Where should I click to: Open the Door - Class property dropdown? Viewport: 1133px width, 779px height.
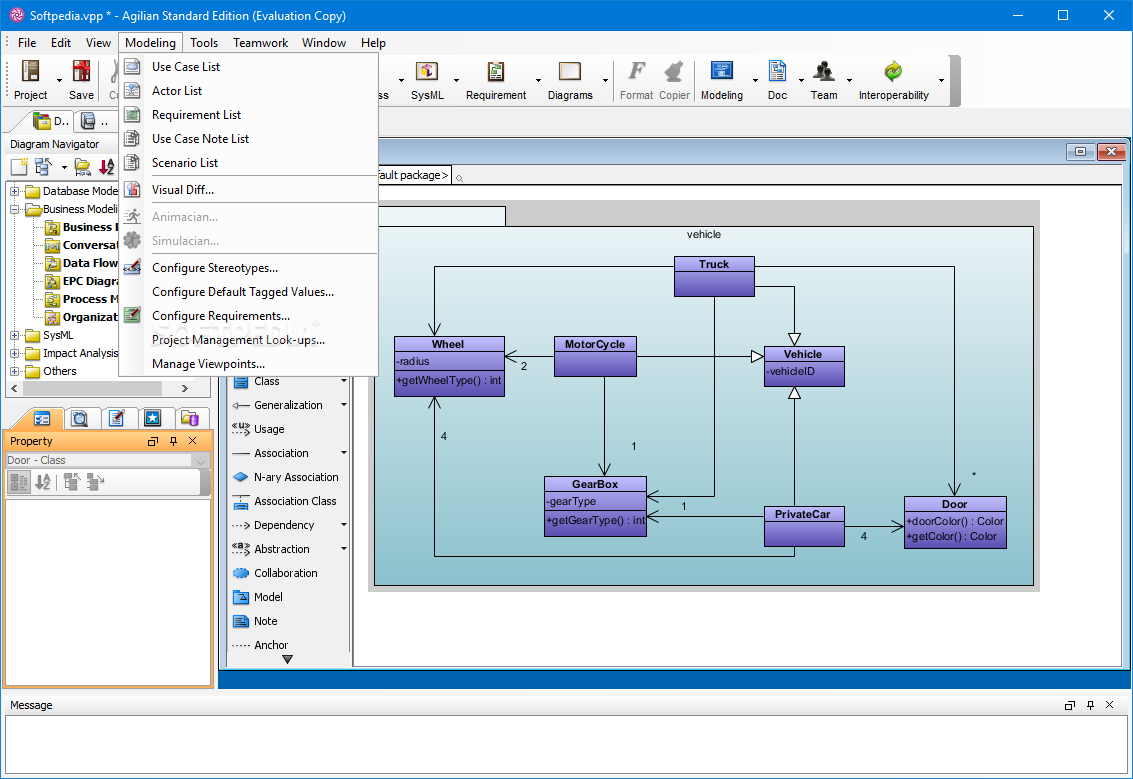click(200, 460)
